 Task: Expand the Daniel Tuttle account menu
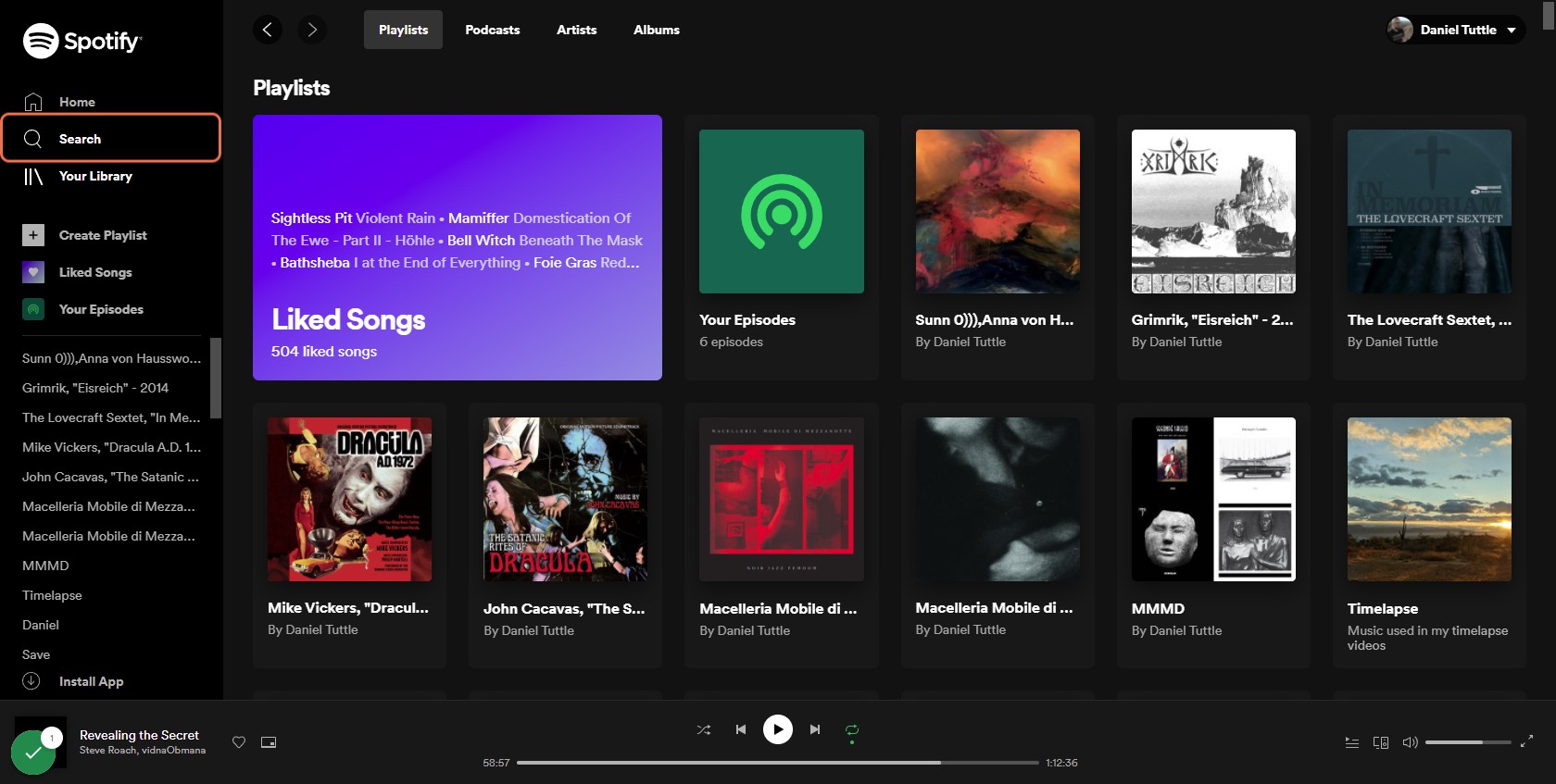tap(1455, 30)
